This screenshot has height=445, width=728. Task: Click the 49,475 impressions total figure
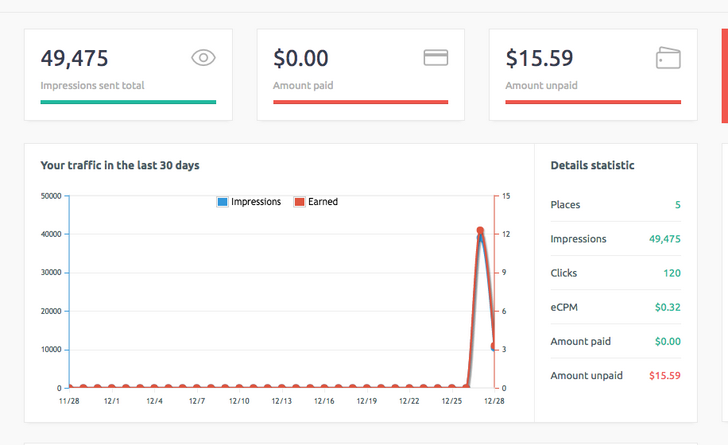(75, 58)
